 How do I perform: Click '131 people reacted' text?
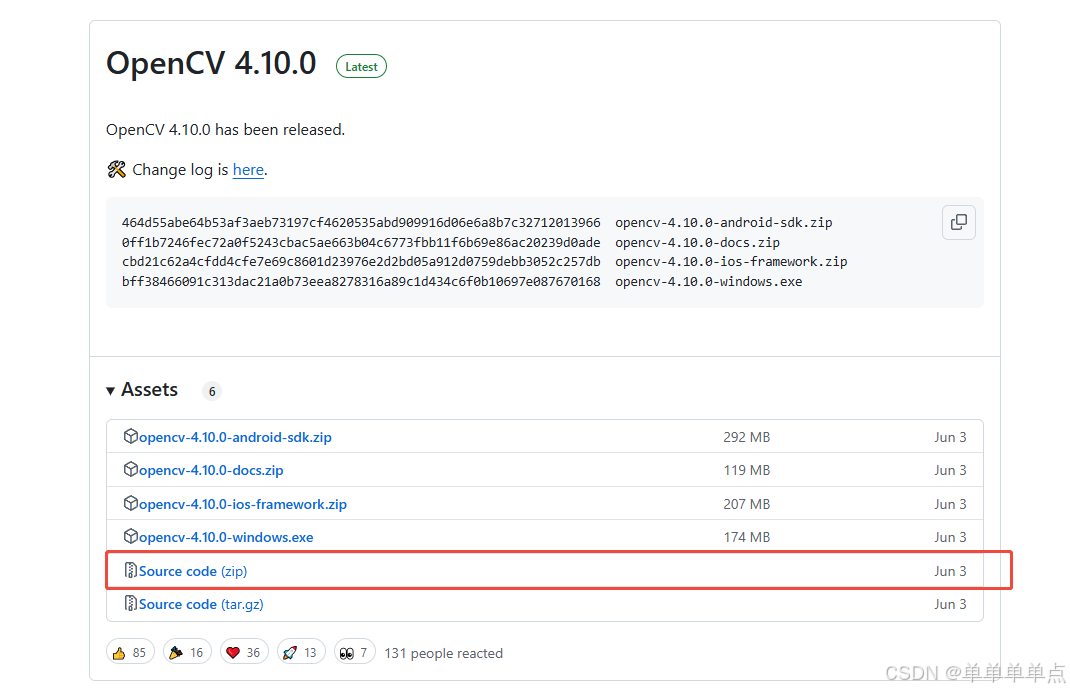pos(444,653)
